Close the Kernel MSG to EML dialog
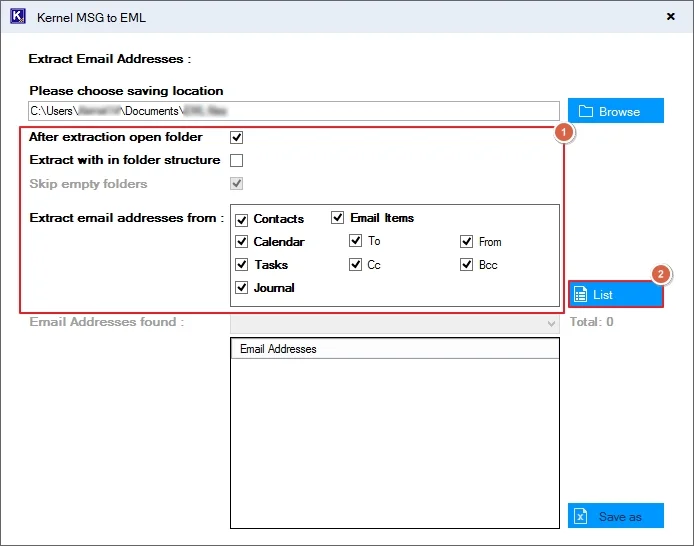Viewport: 694px width, 546px height. (668, 17)
